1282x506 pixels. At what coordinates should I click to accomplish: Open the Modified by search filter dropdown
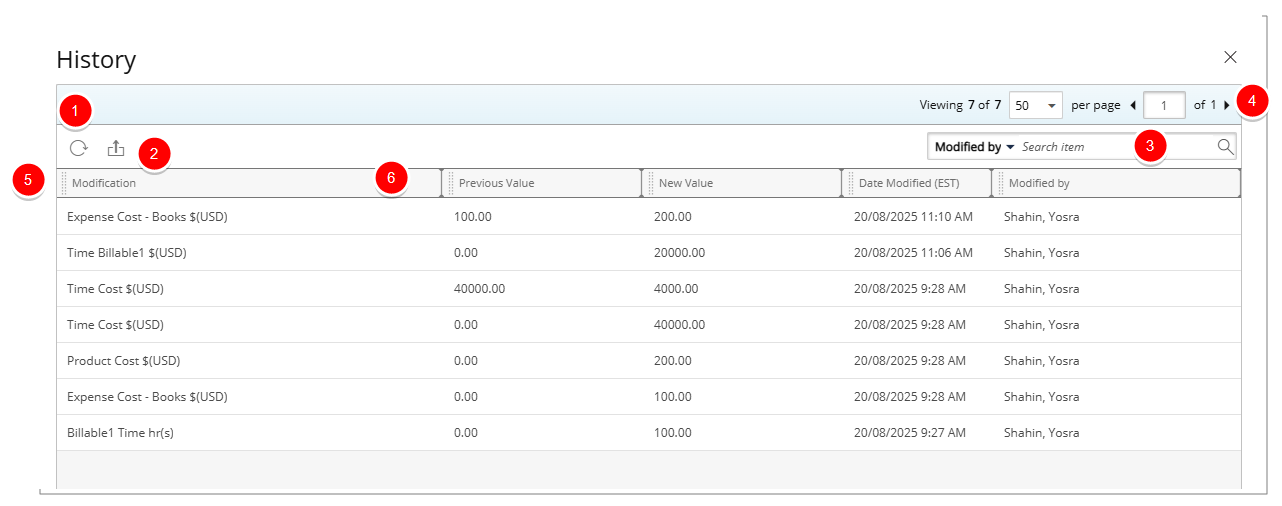[974, 147]
